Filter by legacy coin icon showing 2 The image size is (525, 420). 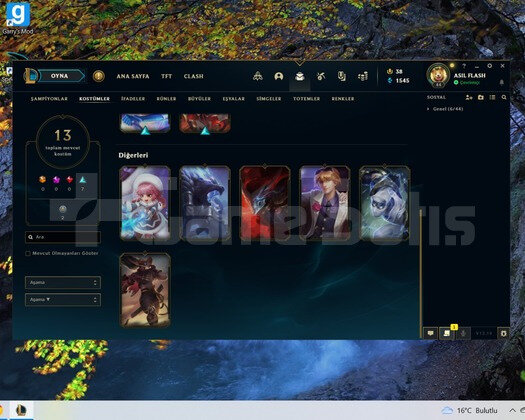point(63,209)
